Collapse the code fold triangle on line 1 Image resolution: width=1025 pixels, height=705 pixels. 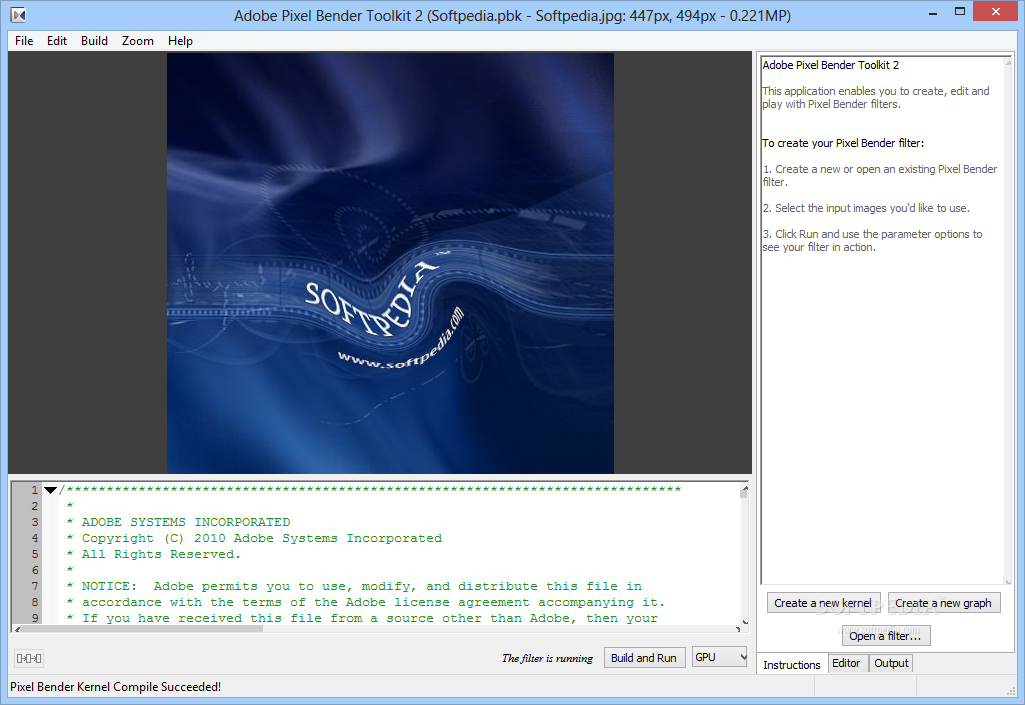(x=50, y=490)
